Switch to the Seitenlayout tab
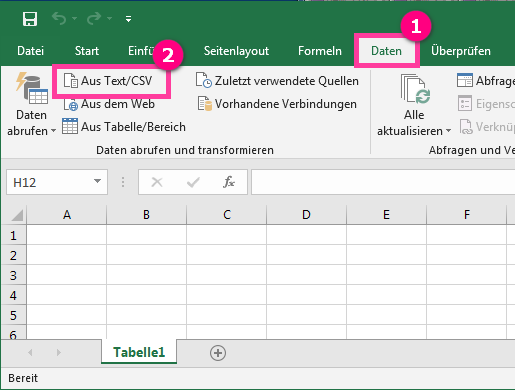515x390 pixels. click(236, 51)
